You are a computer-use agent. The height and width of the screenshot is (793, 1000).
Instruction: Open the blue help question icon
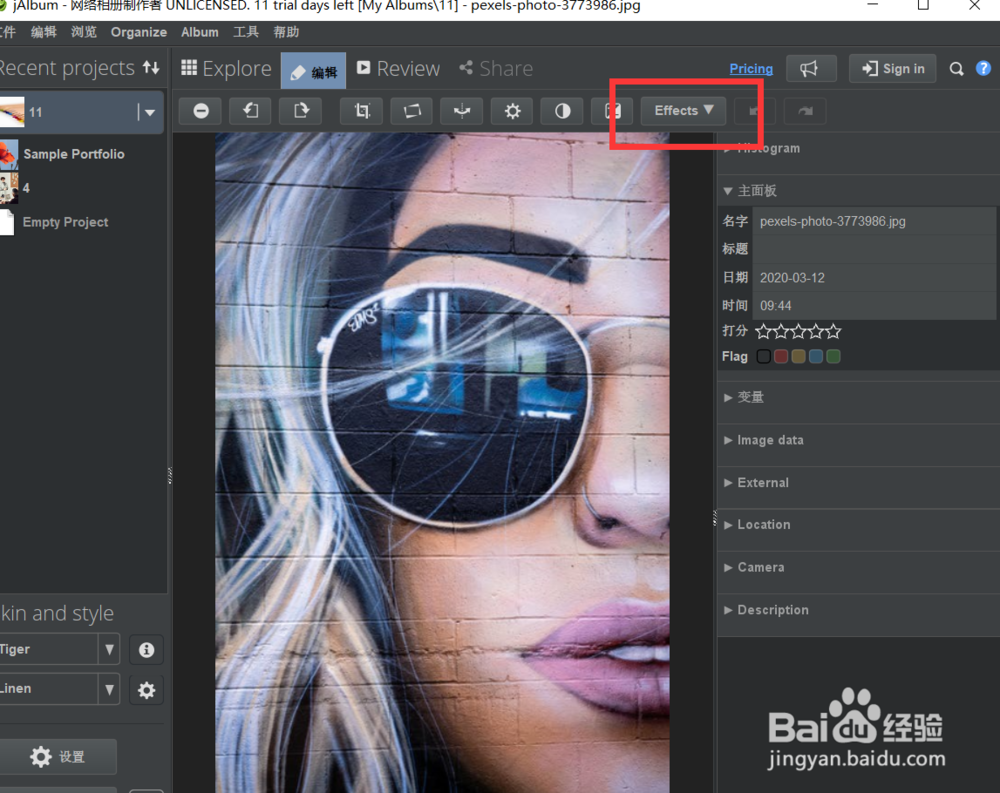coord(983,68)
